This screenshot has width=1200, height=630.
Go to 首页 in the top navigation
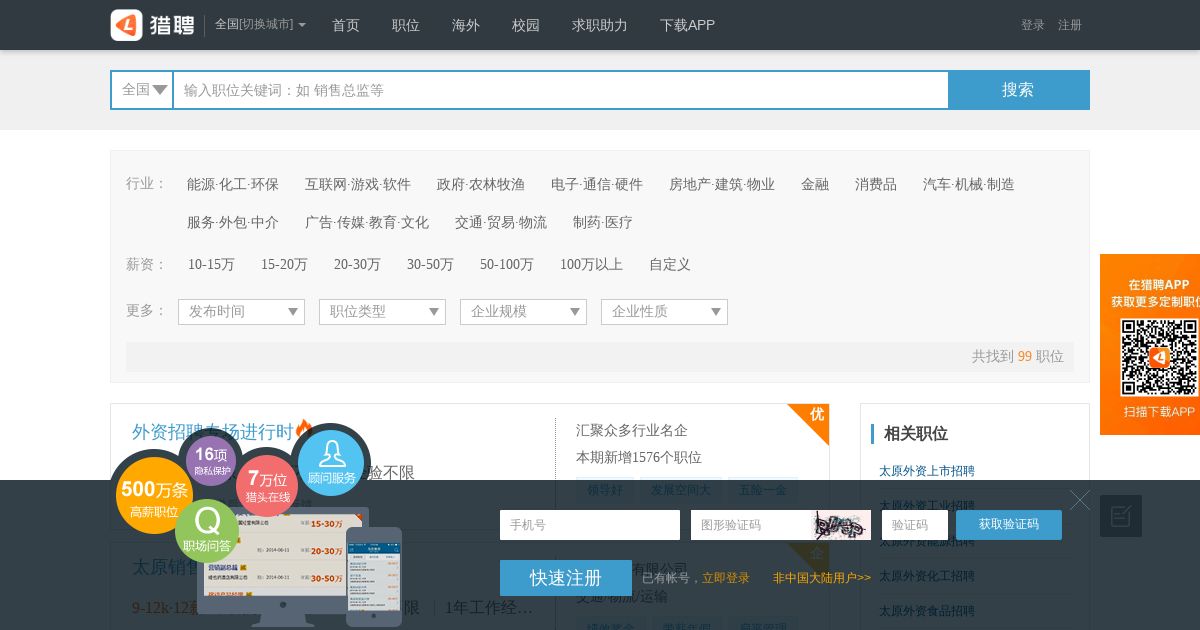346,25
